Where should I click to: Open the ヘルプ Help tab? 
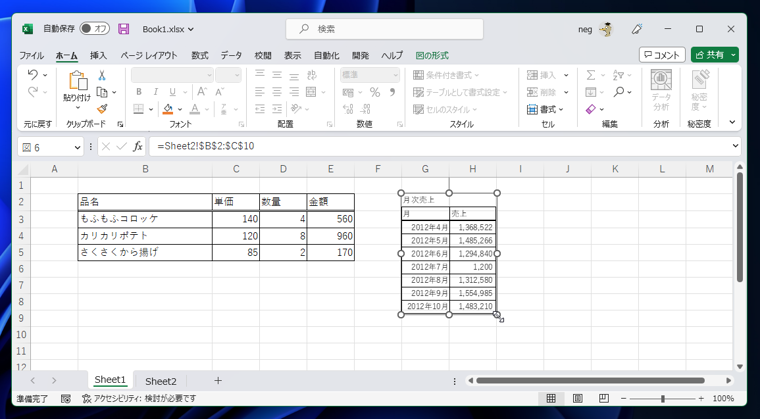(x=392, y=55)
